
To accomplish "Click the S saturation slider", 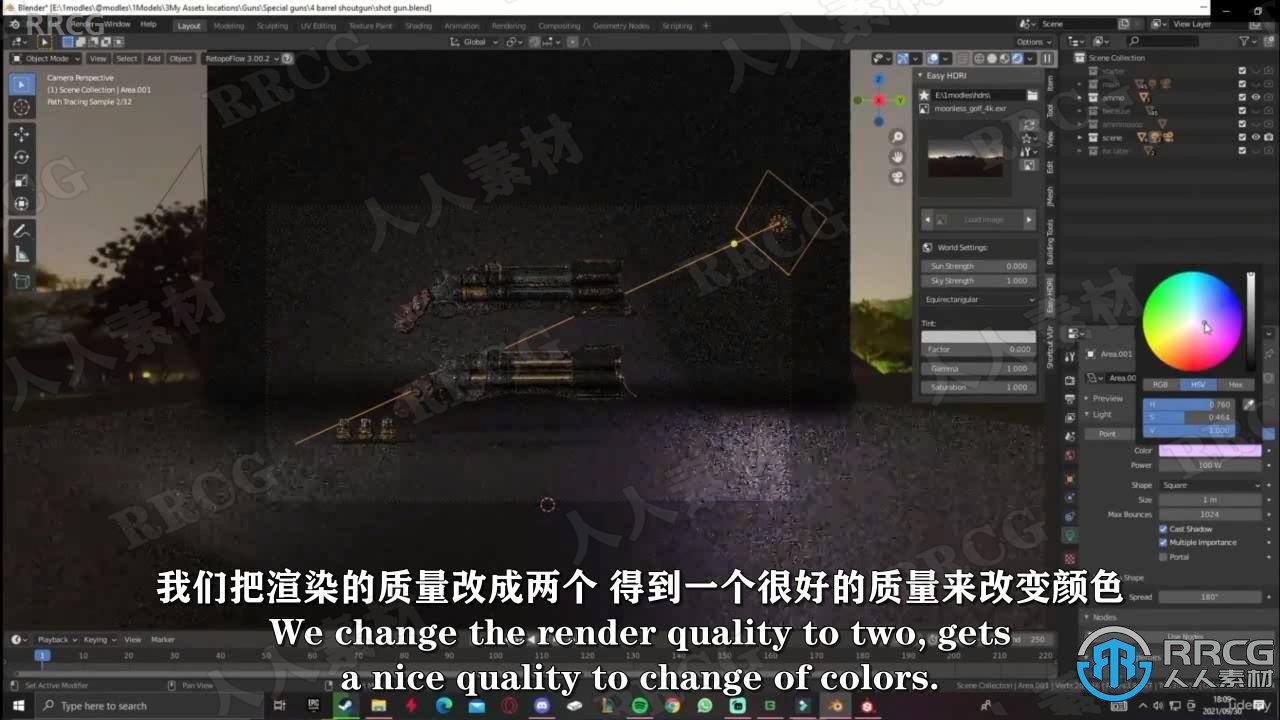I will tap(1189, 417).
